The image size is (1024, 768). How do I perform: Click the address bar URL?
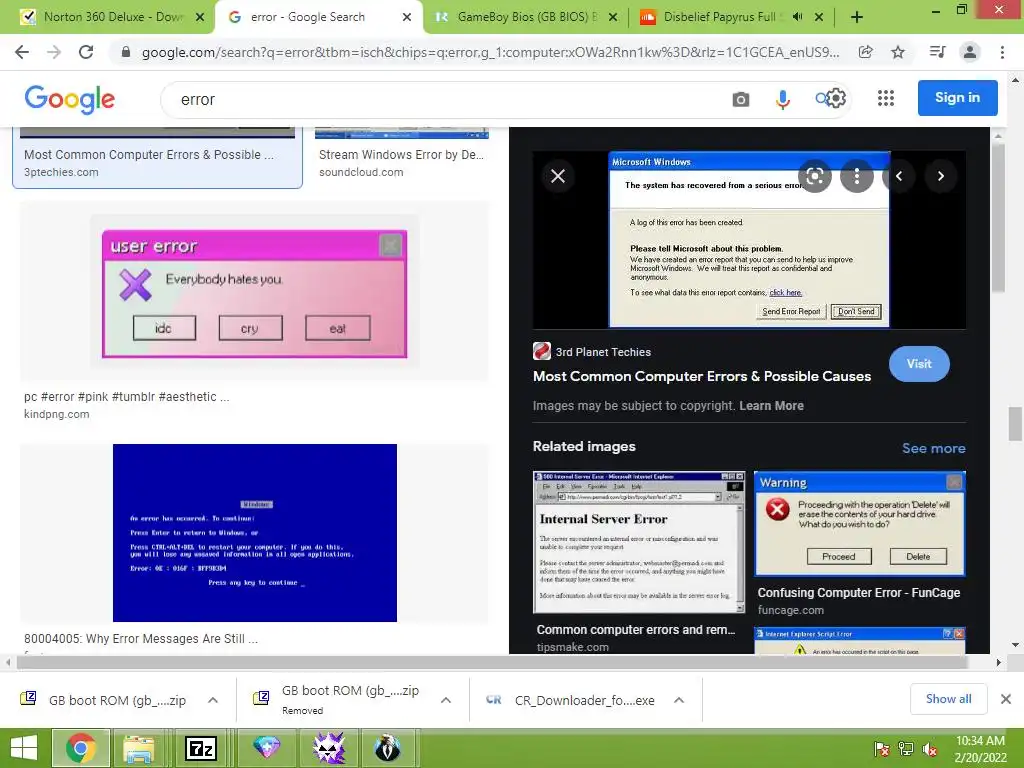(x=490, y=52)
